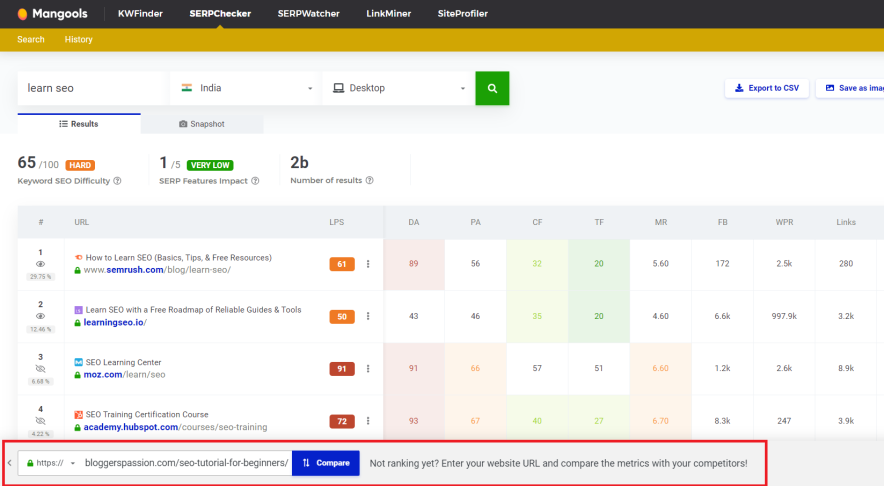Click the VERY LOW impact badge
The image size is (884, 486).
point(210,165)
